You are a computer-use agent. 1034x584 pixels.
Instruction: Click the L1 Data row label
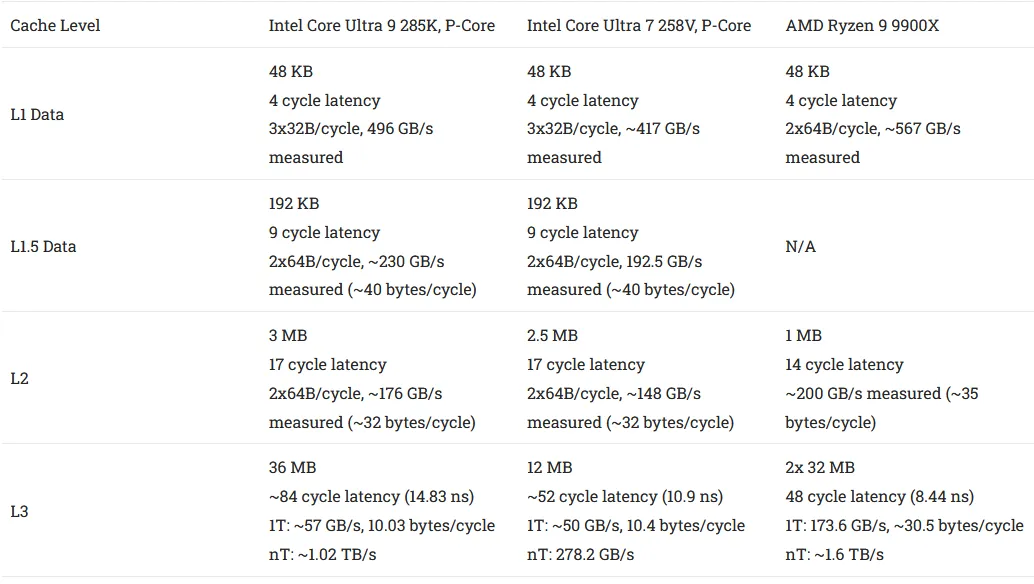(37, 115)
